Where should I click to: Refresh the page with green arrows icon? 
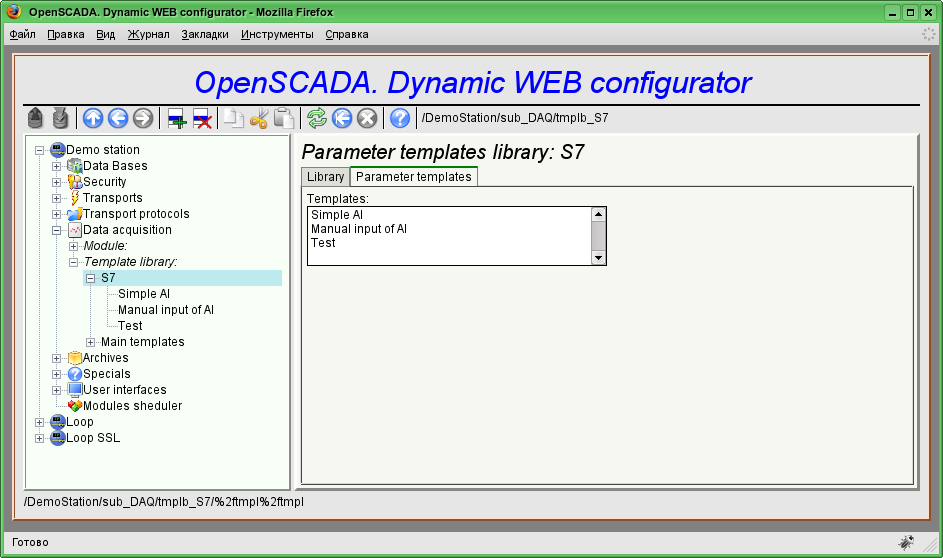pos(317,118)
